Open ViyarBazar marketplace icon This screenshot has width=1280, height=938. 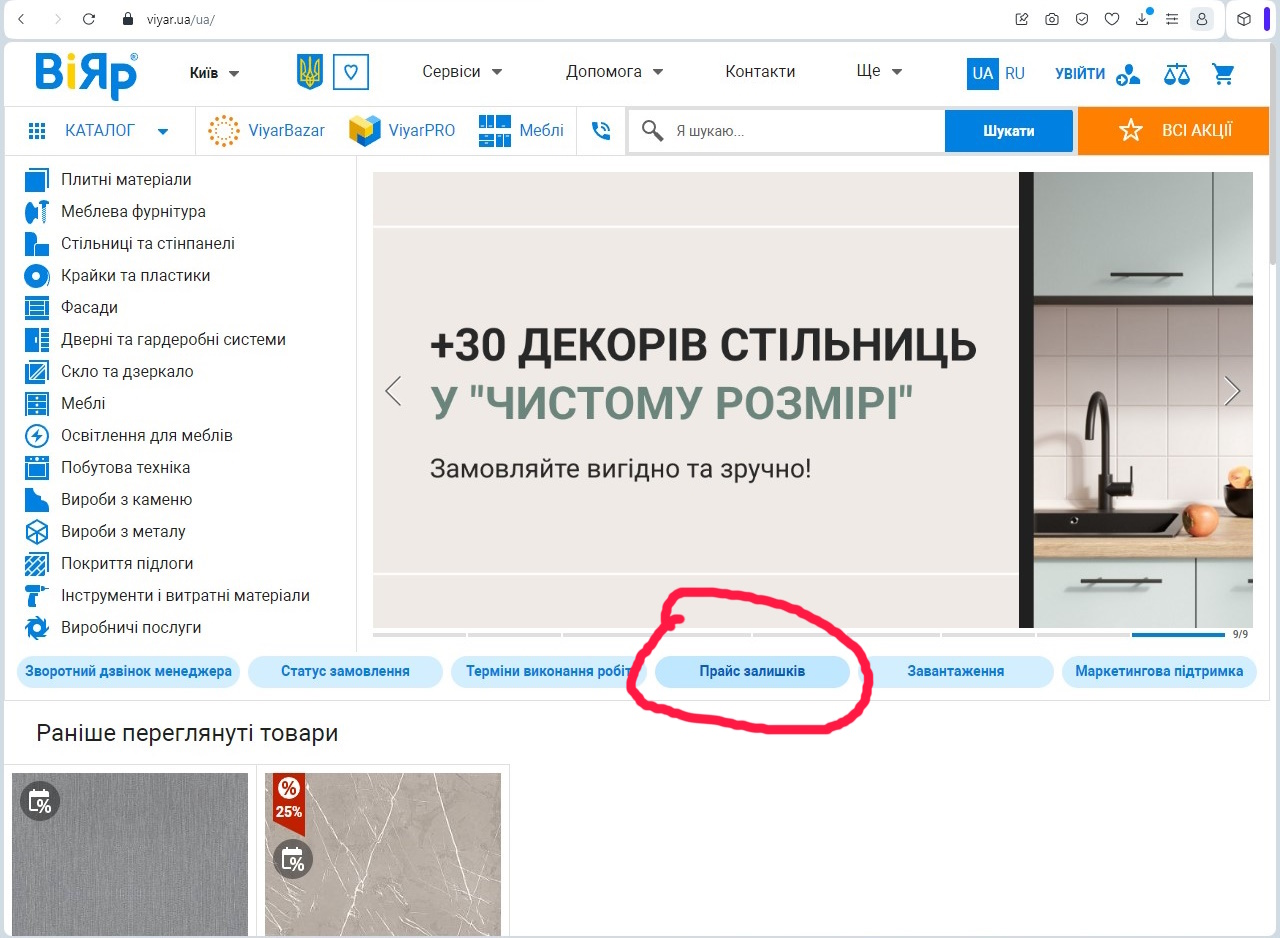point(224,131)
